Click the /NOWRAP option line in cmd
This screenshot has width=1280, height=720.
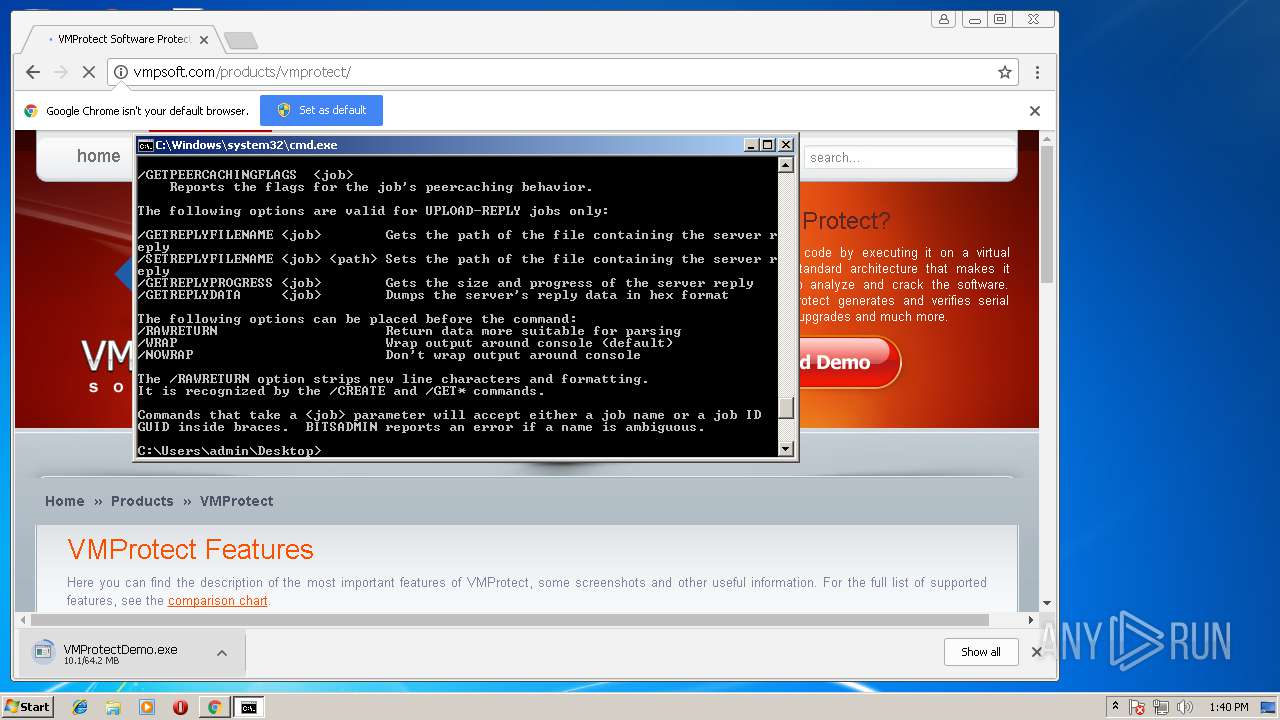click(389, 355)
